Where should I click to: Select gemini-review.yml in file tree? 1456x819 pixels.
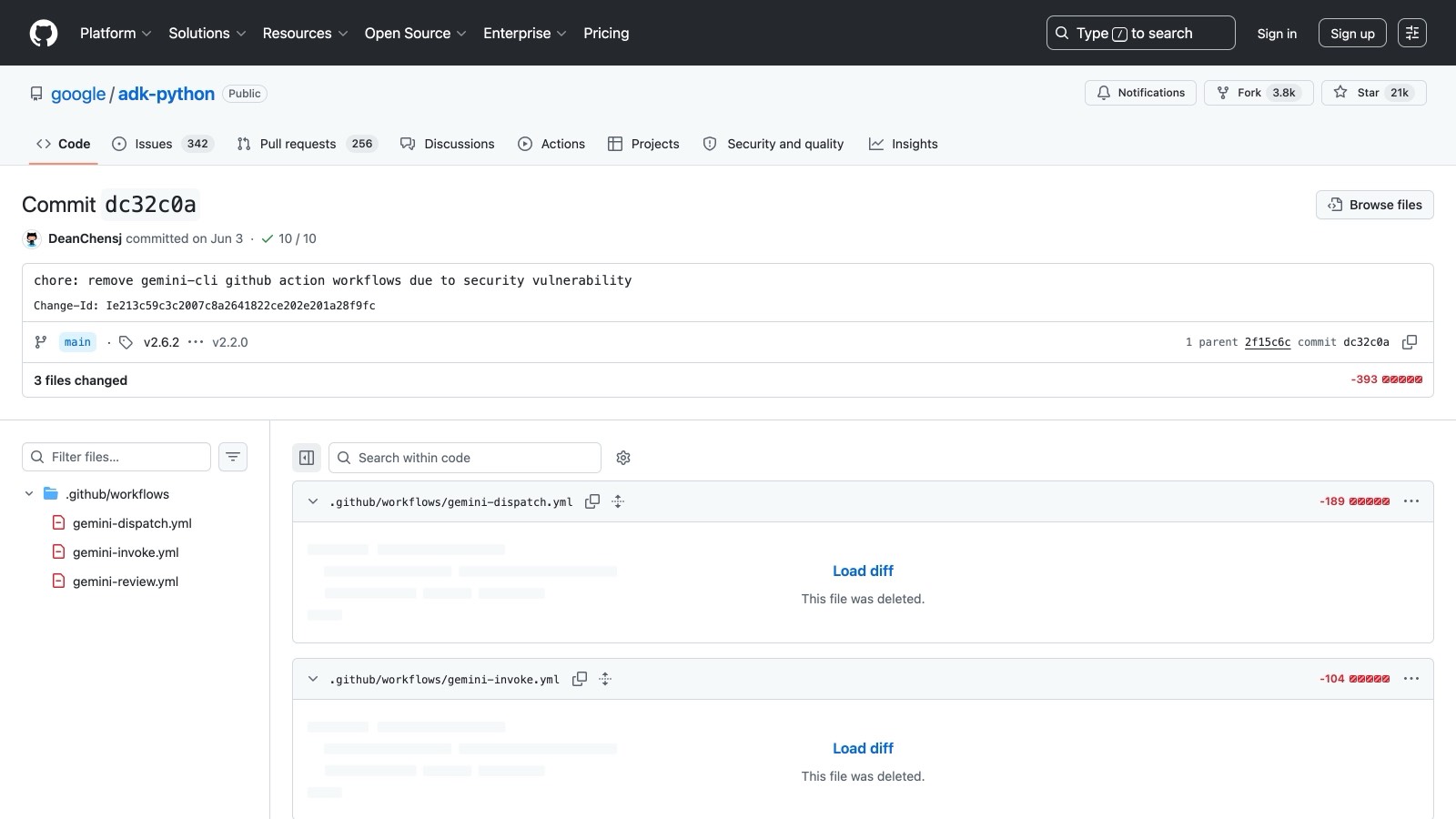click(126, 581)
